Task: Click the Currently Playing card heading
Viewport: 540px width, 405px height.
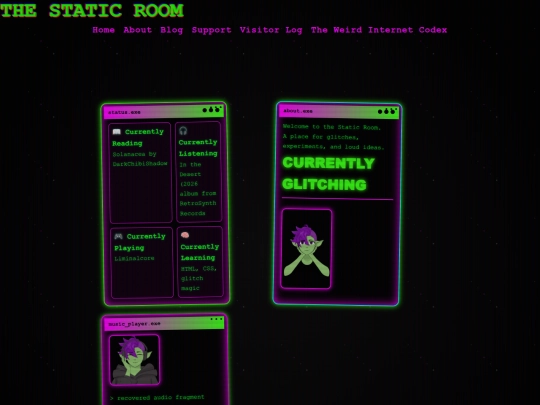Action: point(140,242)
